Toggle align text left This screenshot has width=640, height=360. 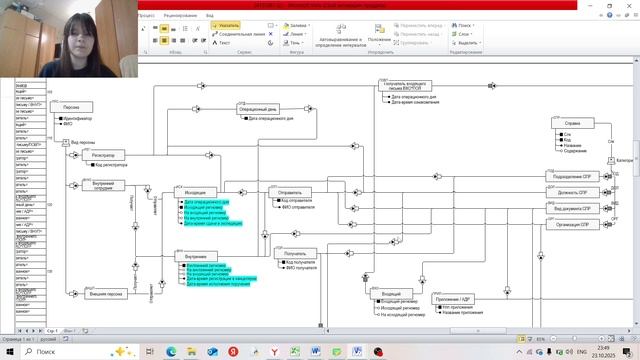(x=155, y=40)
